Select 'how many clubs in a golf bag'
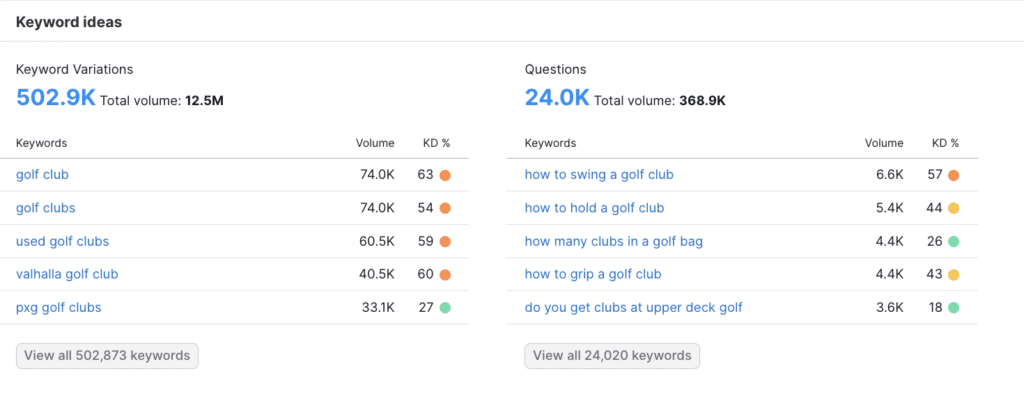 pos(614,241)
